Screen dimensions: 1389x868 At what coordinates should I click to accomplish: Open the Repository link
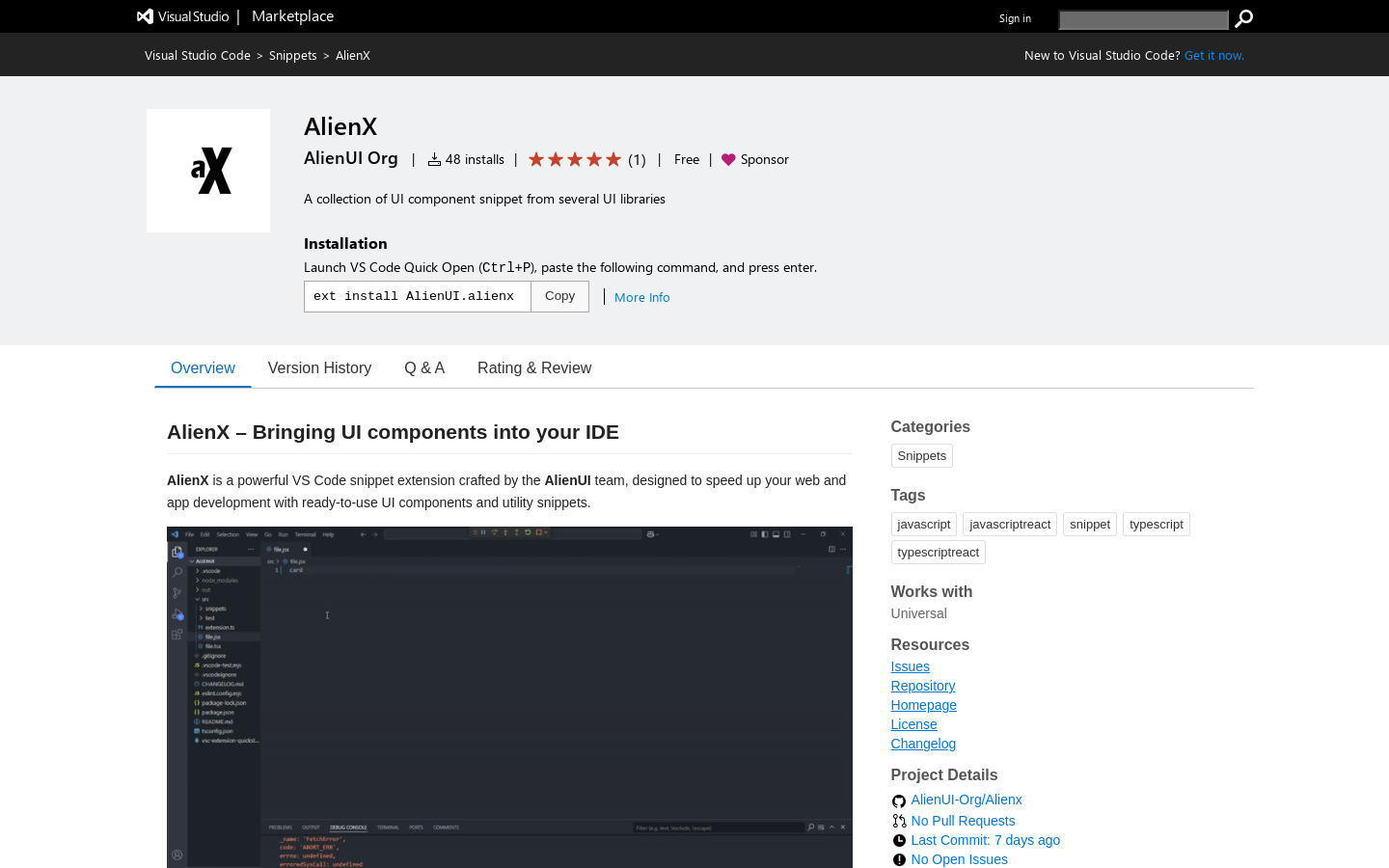click(923, 686)
